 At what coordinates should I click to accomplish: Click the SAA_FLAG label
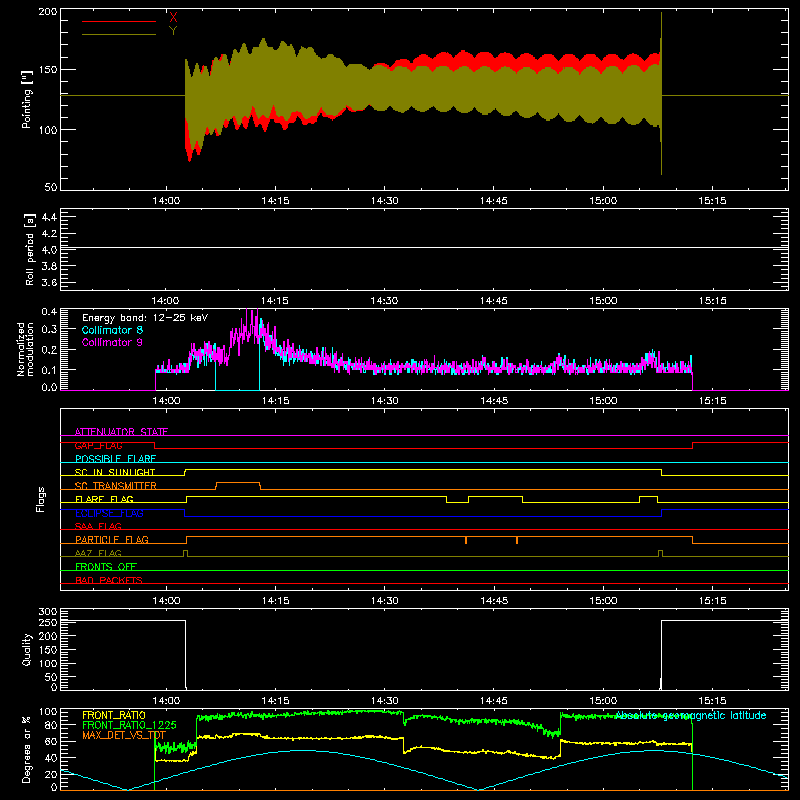98,526
